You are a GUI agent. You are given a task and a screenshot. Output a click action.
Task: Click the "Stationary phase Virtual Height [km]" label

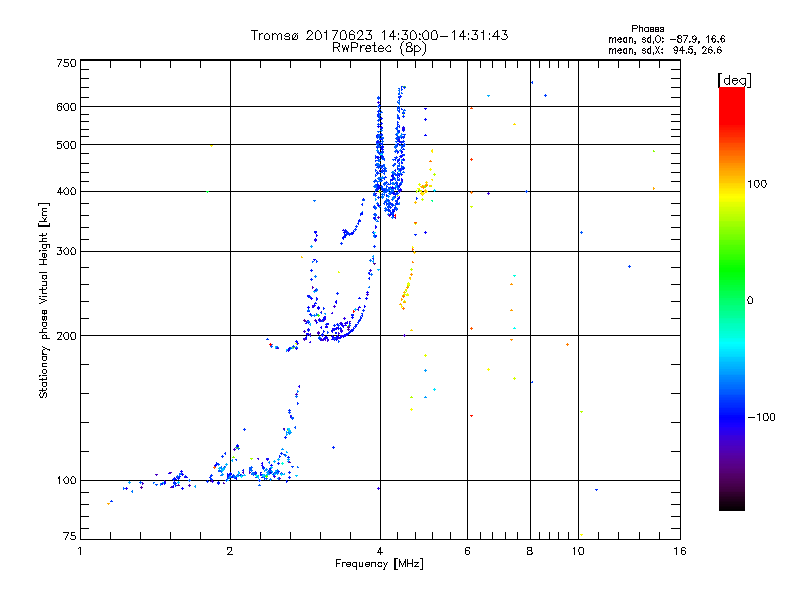pos(43,300)
